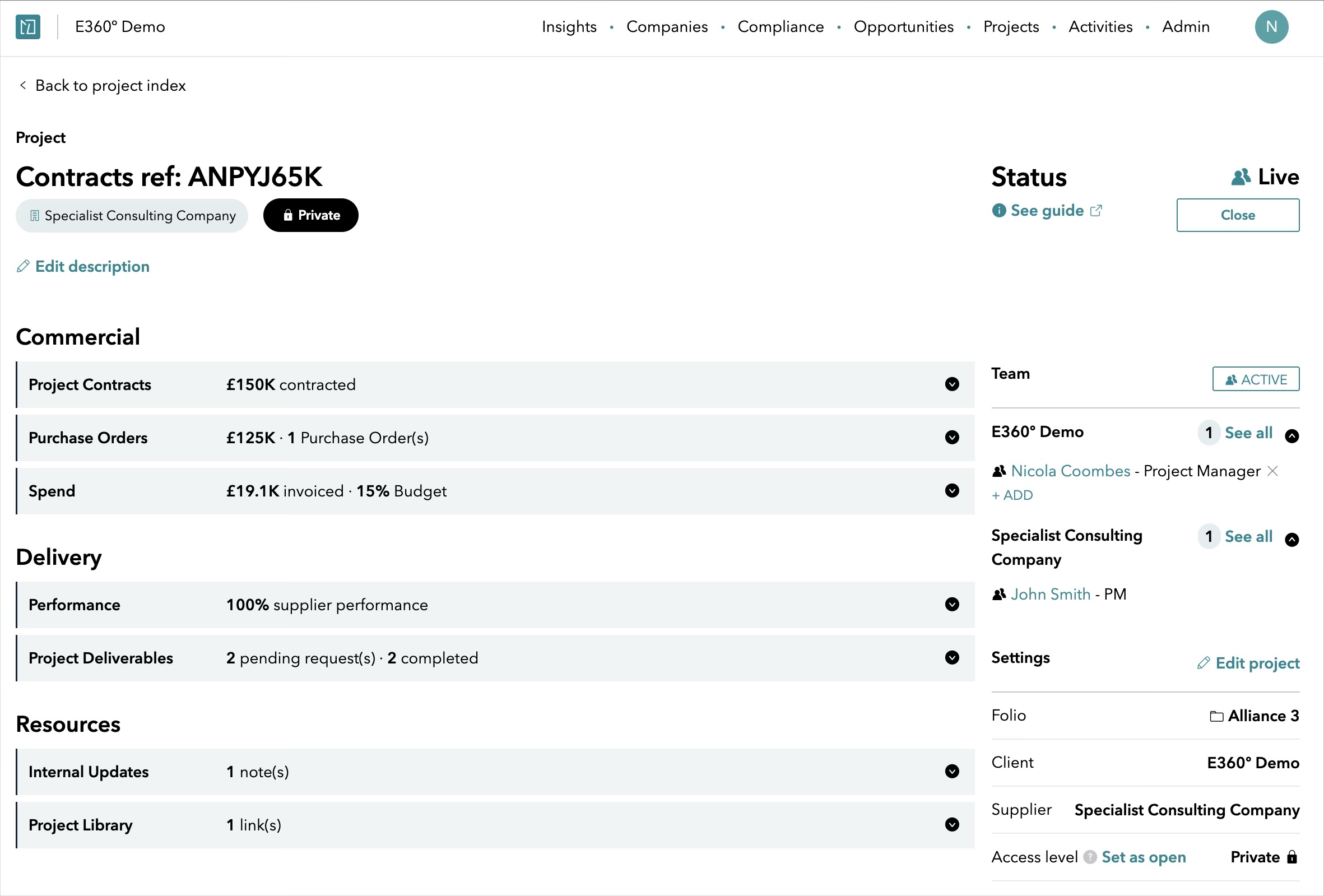Expand the Project Deliverables row

click(952, 658)
